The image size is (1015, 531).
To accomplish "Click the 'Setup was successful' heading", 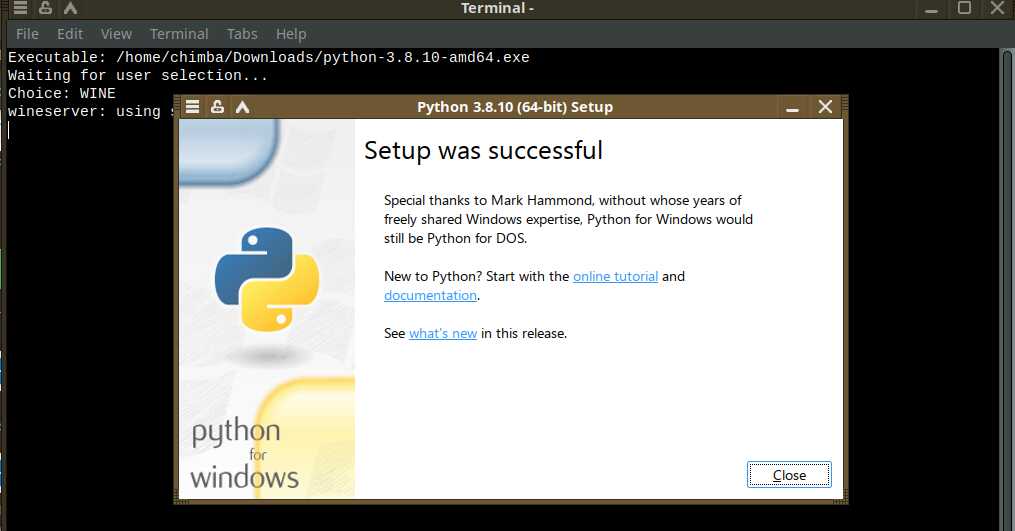I will pos(484,151).
